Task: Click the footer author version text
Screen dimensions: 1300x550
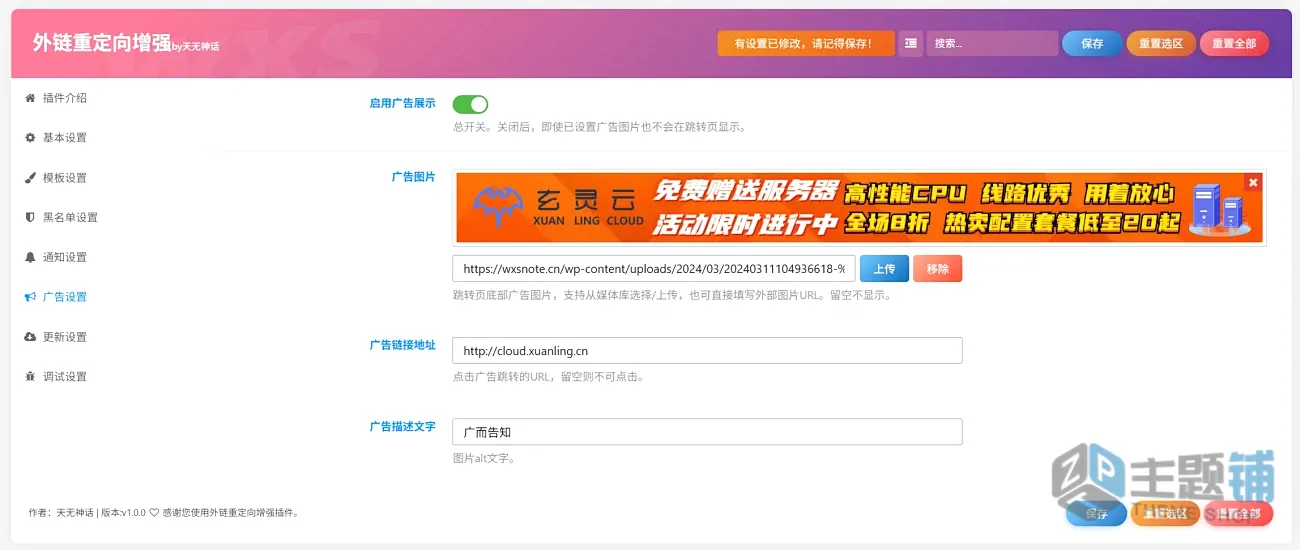Action: pos(164,513)
